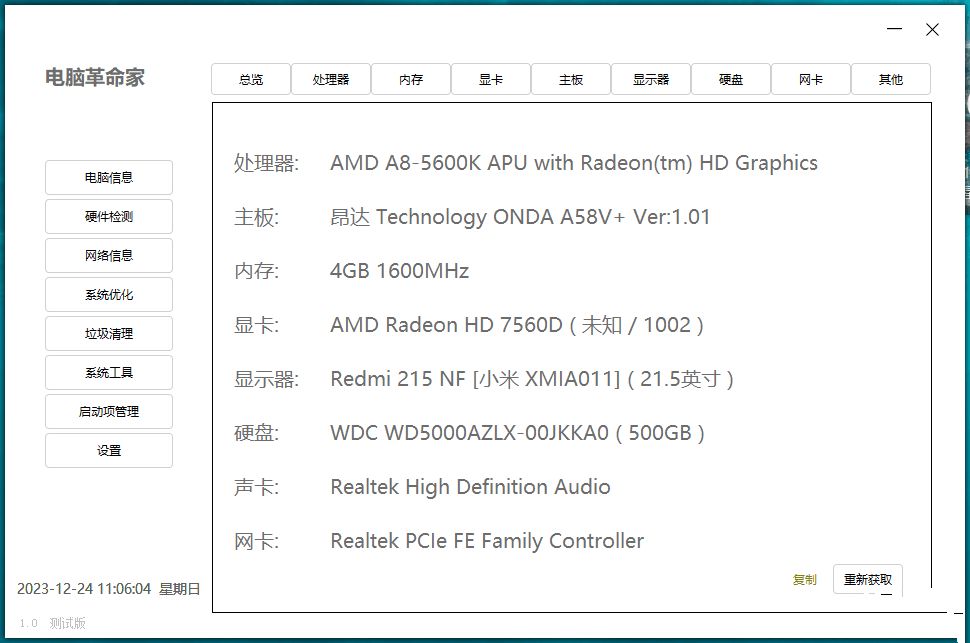970x643 pixels.
Task: Open 启动项管理 from the sidebar
Action: pyautogui.click(x=109, y=411)
